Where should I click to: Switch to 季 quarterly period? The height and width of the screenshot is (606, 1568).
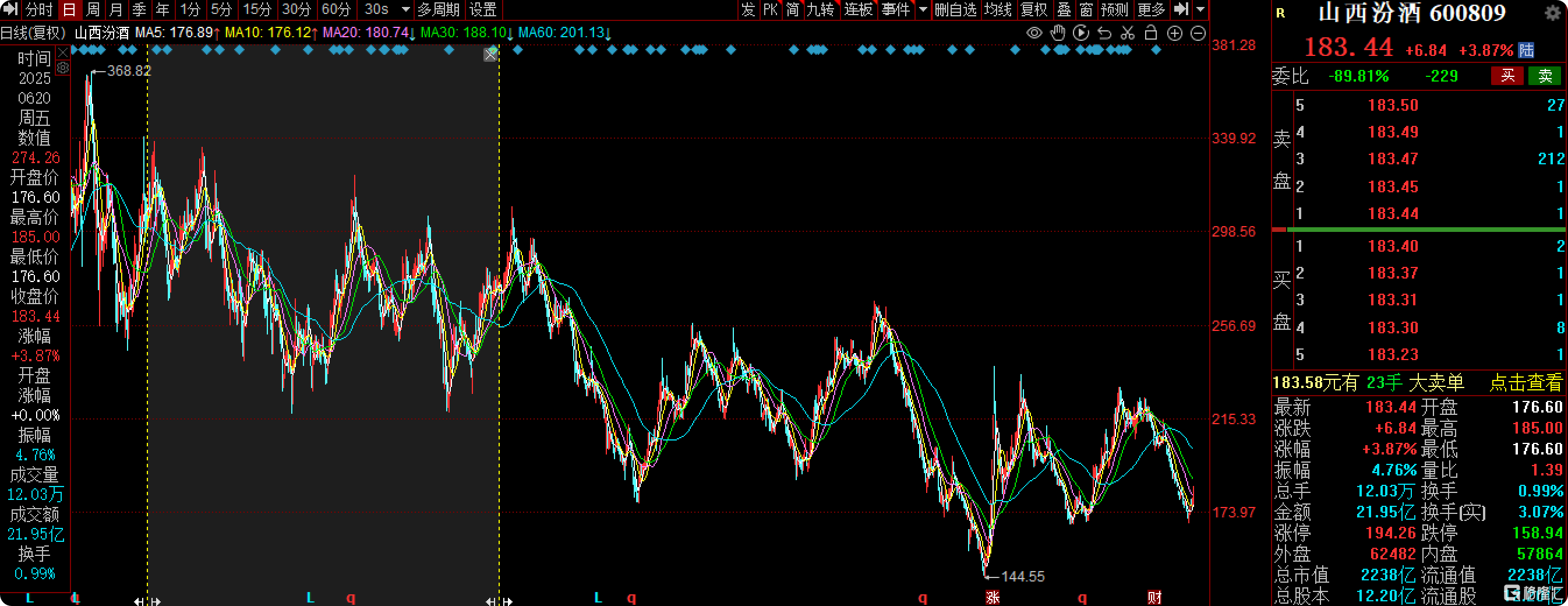(x=139, y=9)
